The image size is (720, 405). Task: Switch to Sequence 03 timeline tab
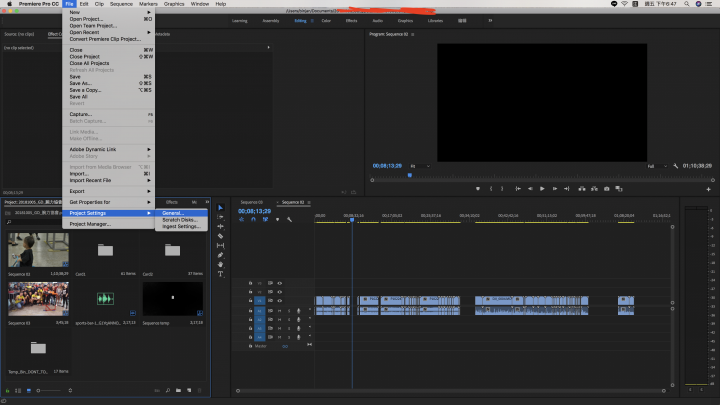click(252, 202)
